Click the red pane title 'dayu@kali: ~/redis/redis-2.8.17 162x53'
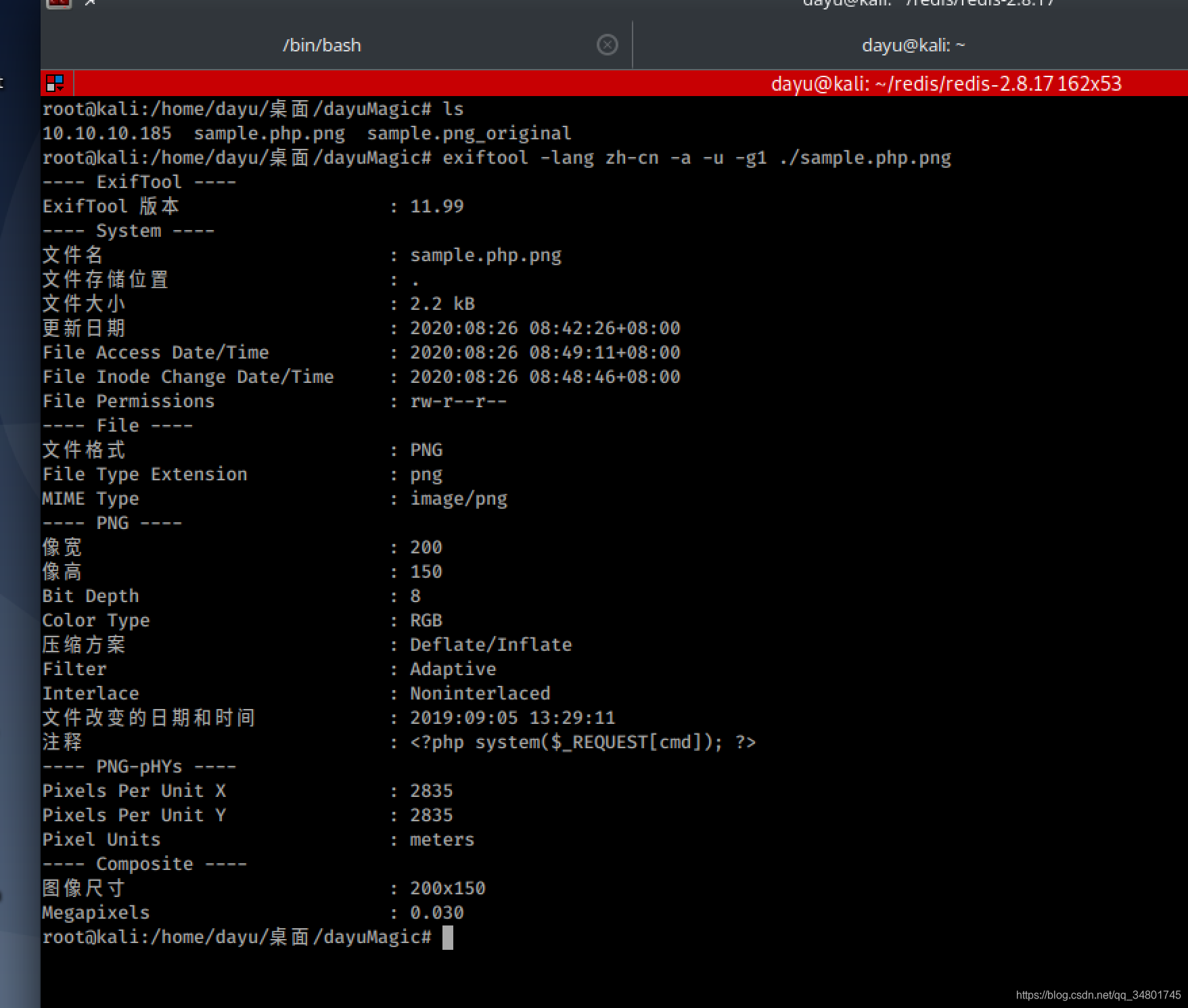 (x=946, y=84)
